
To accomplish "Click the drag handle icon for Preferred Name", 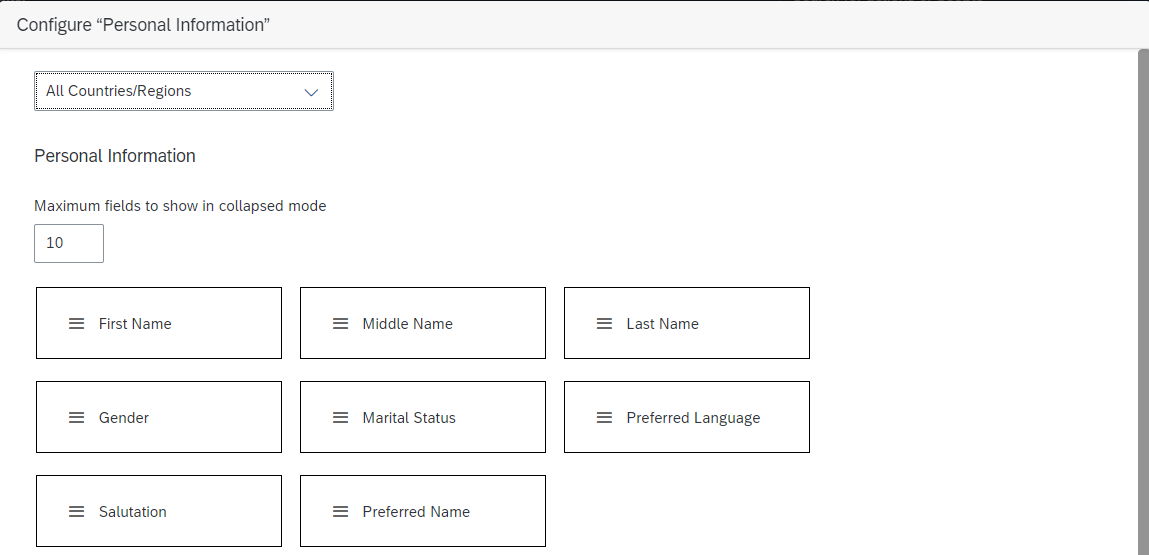I will point(340,511).
